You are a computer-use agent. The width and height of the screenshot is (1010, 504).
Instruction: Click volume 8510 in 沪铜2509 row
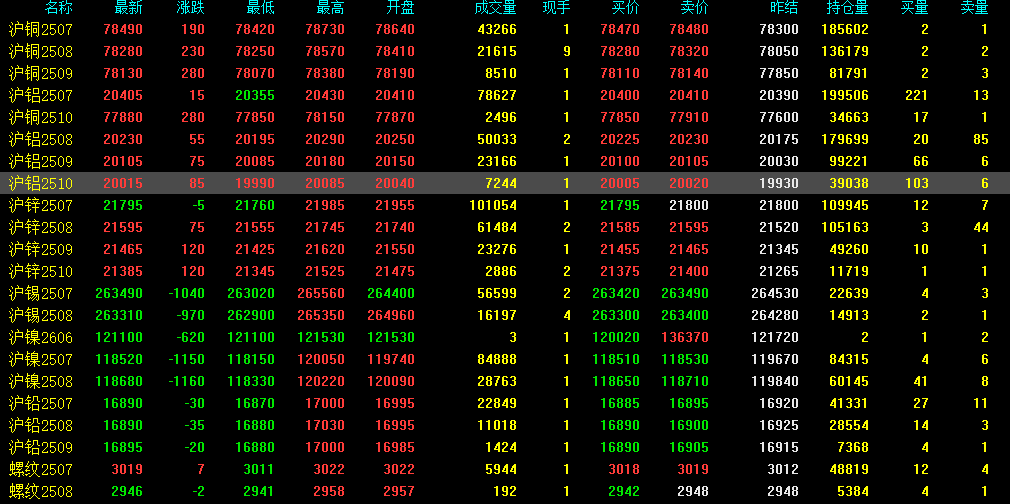(500, 73)
